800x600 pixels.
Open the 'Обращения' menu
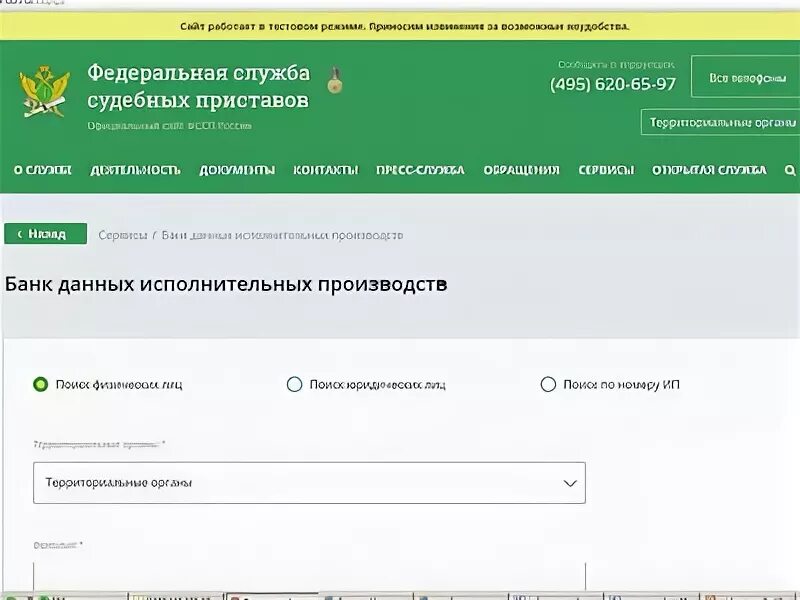522,170
